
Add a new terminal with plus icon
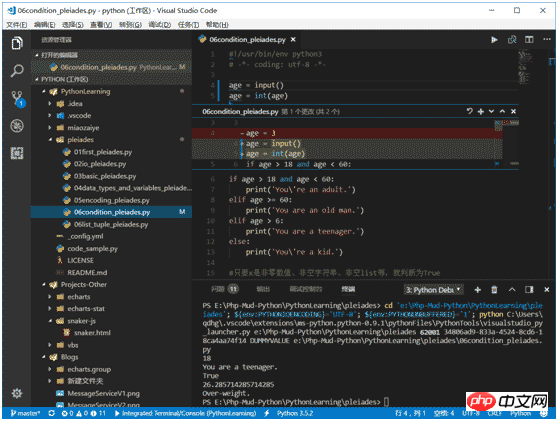pos(478,290)
